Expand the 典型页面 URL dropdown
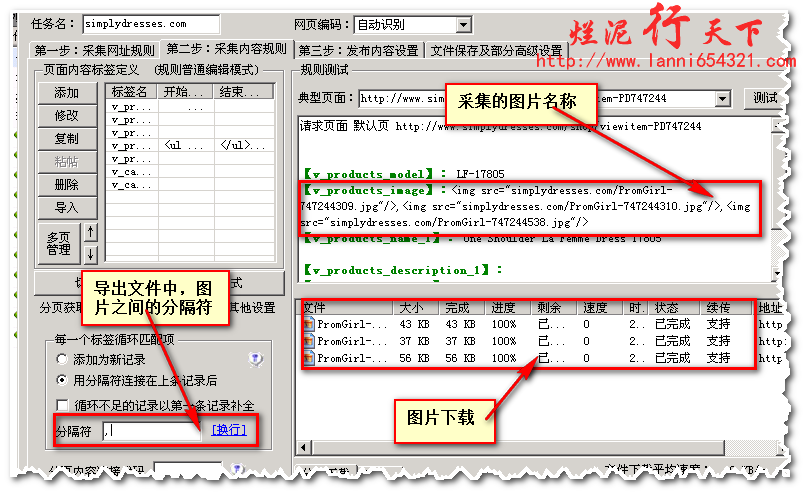Screen dimensions: 808x497 coord(723,99)
